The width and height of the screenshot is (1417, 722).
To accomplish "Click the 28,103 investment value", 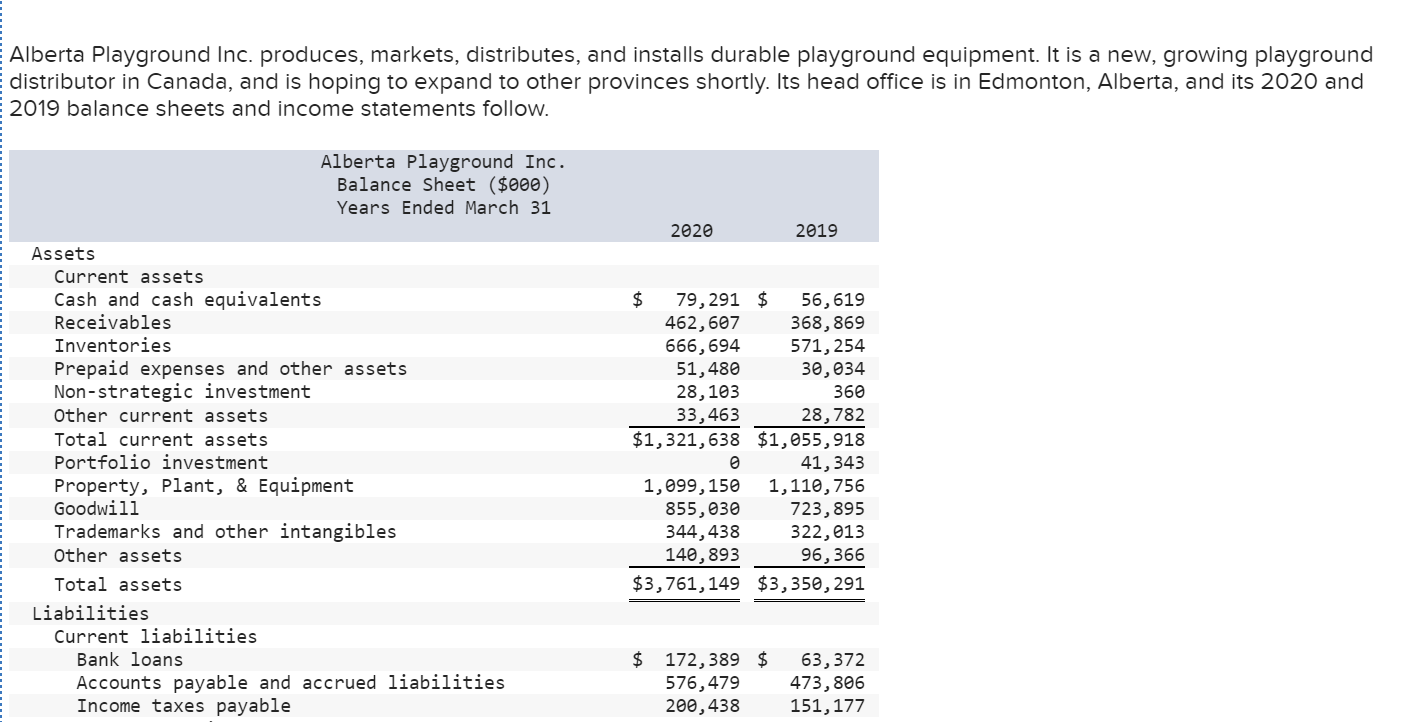I will [708, 392].
